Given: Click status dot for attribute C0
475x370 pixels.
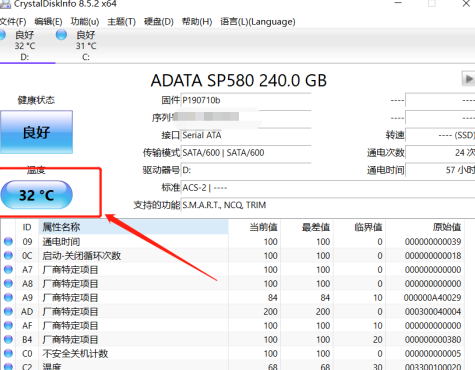Looking at the screenshot, I should (8, 353).
